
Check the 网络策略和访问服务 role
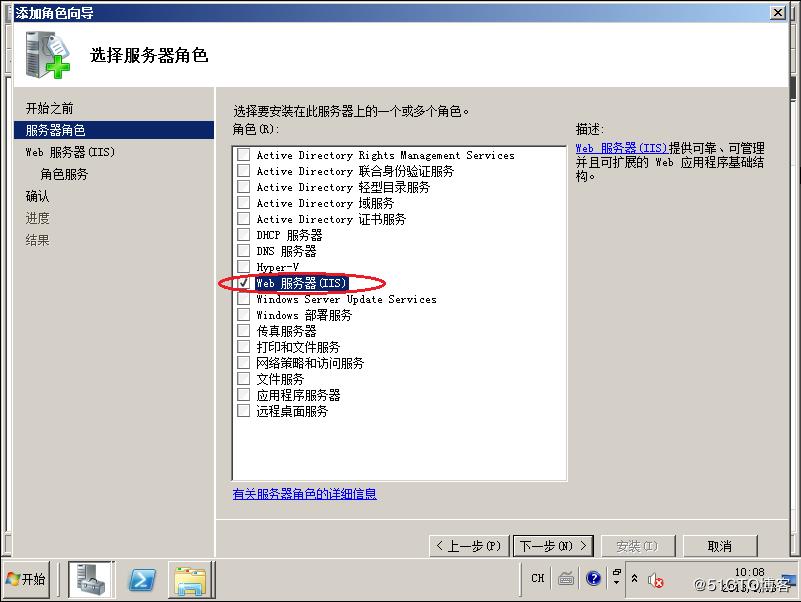tap(244, 362)
